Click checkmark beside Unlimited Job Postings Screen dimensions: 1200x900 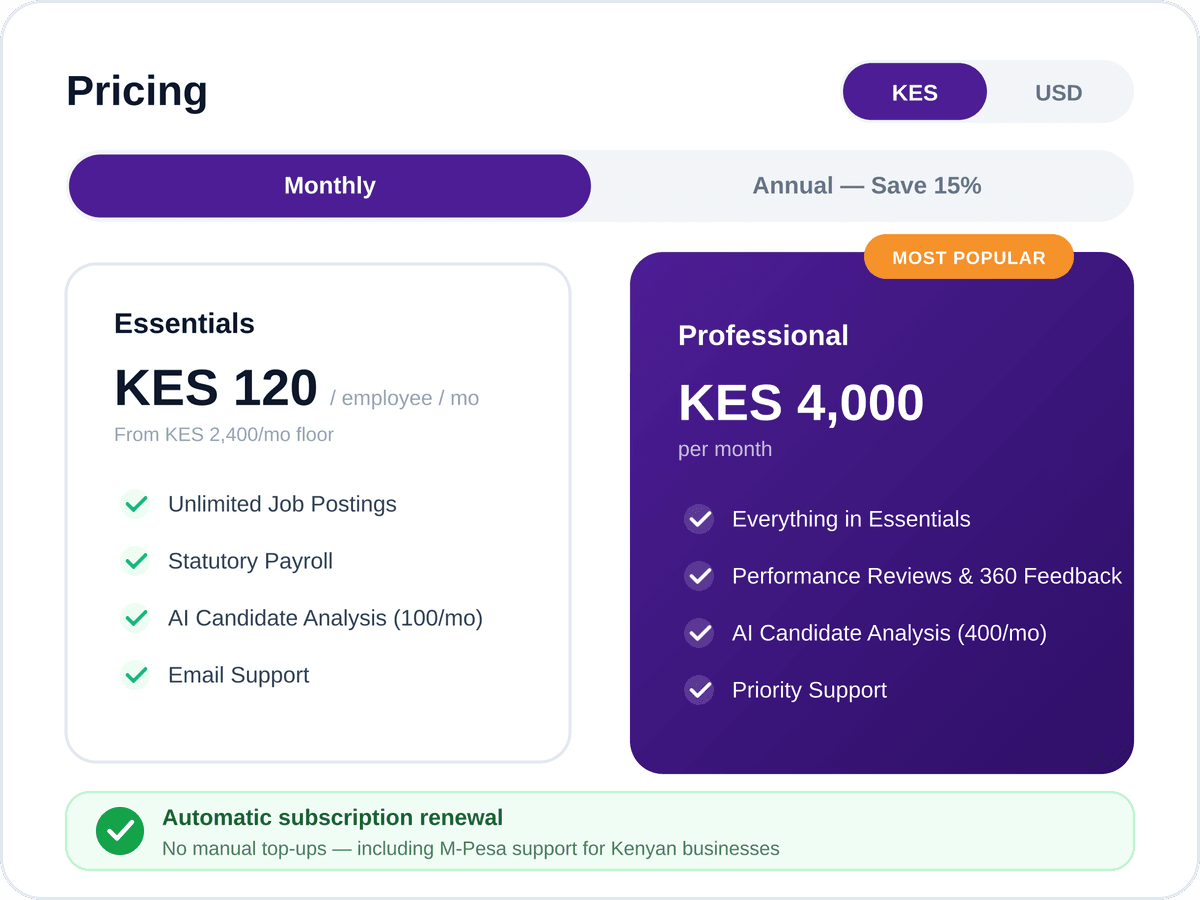click(135, 504)
